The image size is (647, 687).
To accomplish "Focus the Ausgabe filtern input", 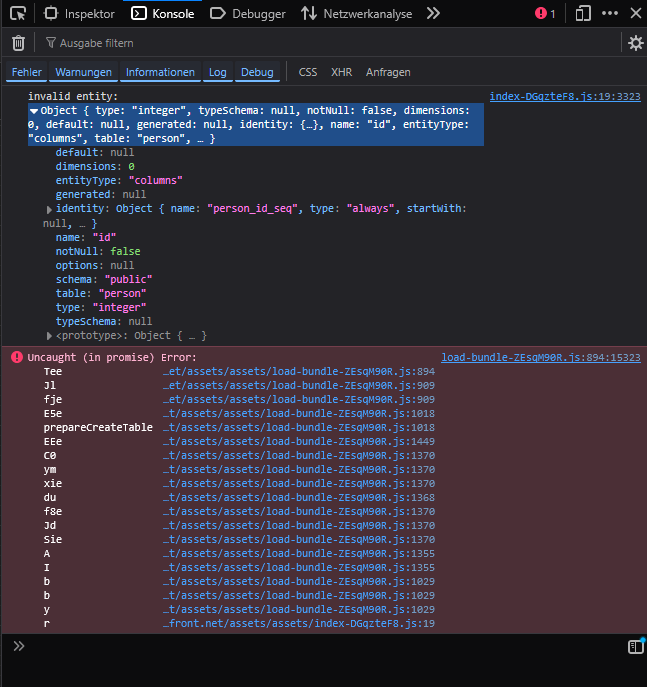I will (x=329, y=43).
